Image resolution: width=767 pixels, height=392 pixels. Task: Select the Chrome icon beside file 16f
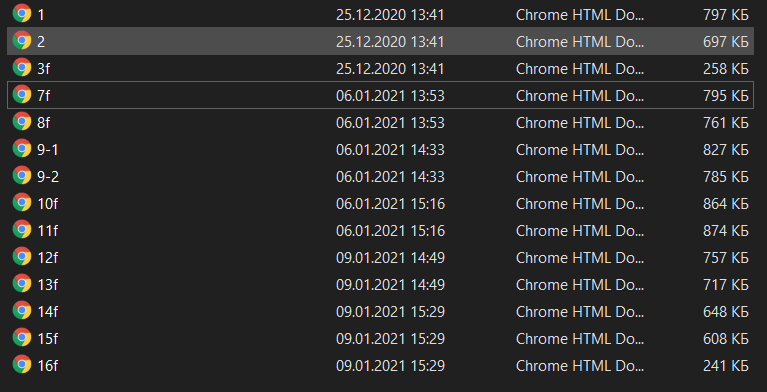pos(22,364)
